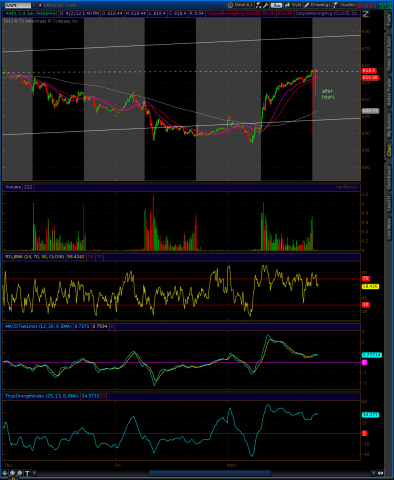Click the gray 606.55 price bubble
394x480 pixels.
point(371,111)
